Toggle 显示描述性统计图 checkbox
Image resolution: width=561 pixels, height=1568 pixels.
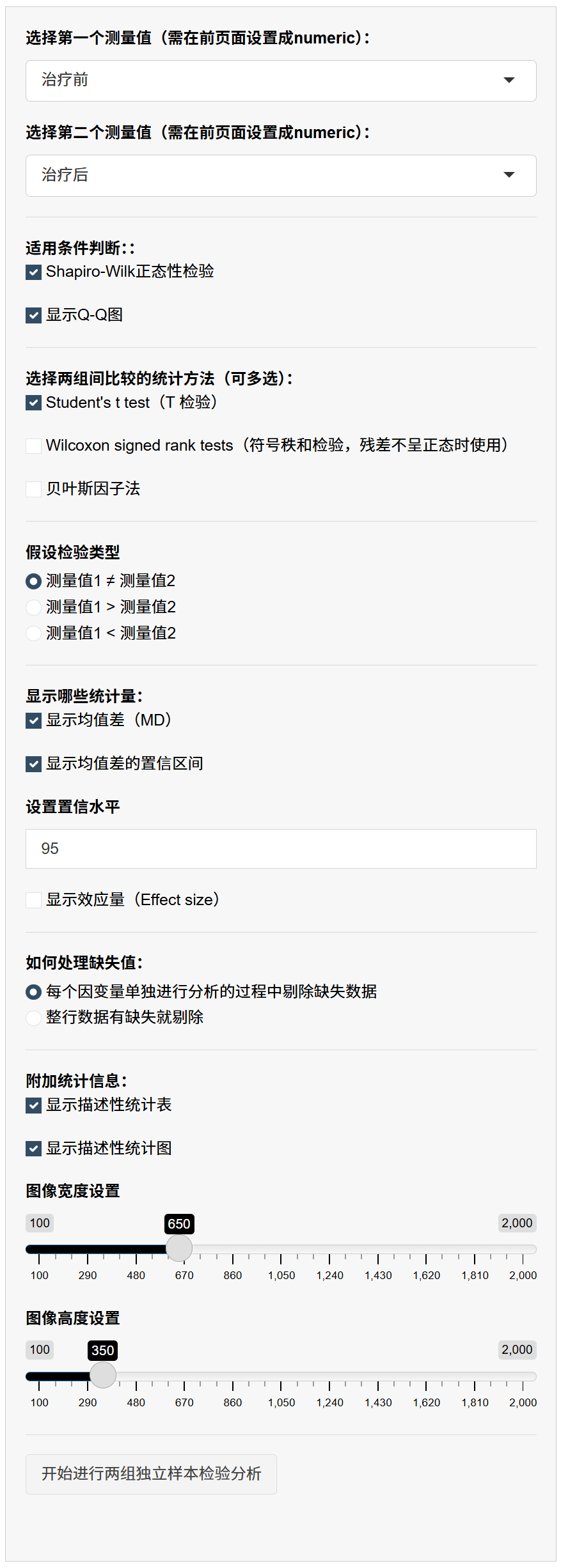pyautogui.click(x=34, y=1149)
